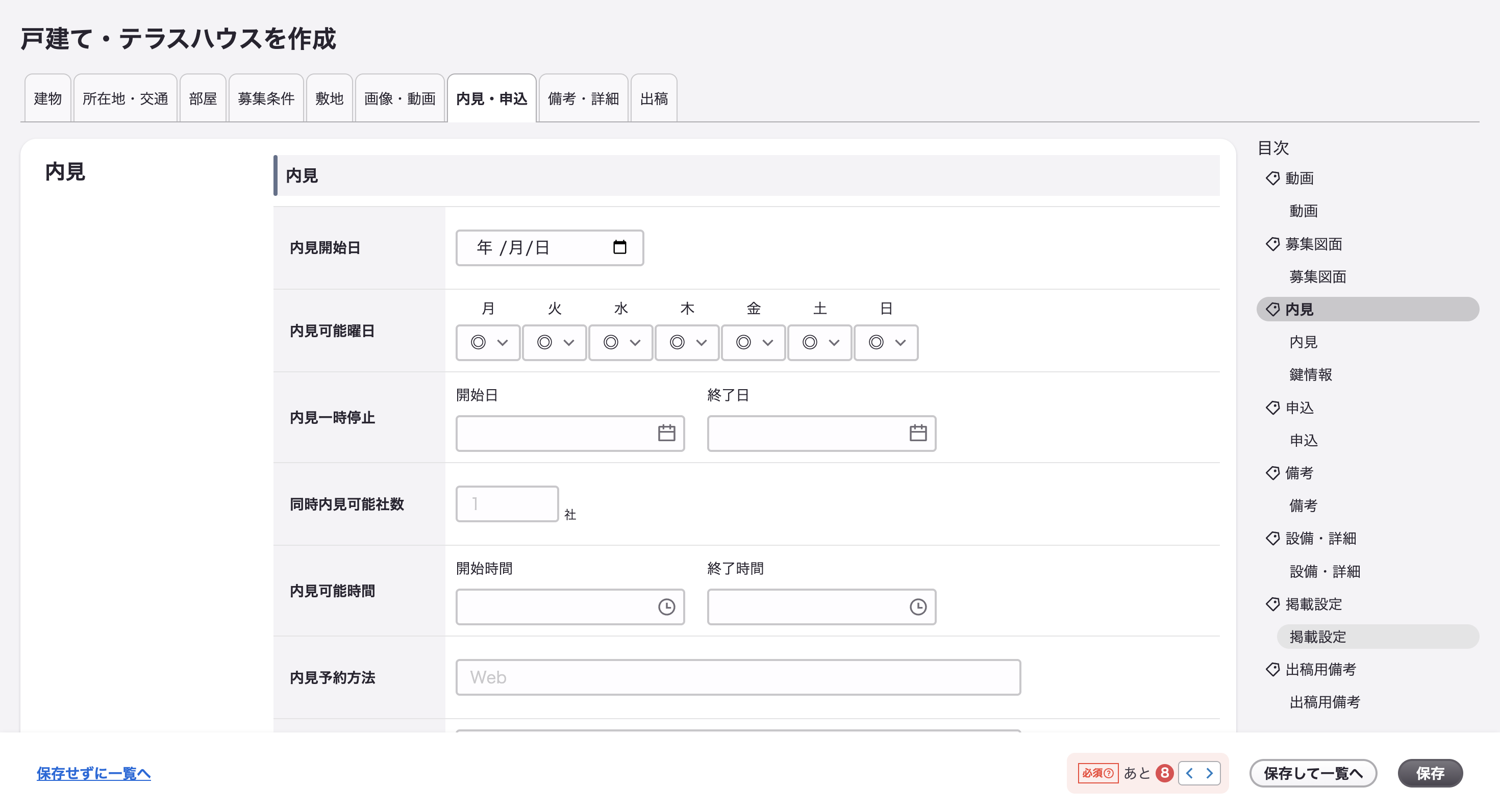Focus 内見可能時間 終了時間 input
The image size is (1500, 812).
[821, 606]
